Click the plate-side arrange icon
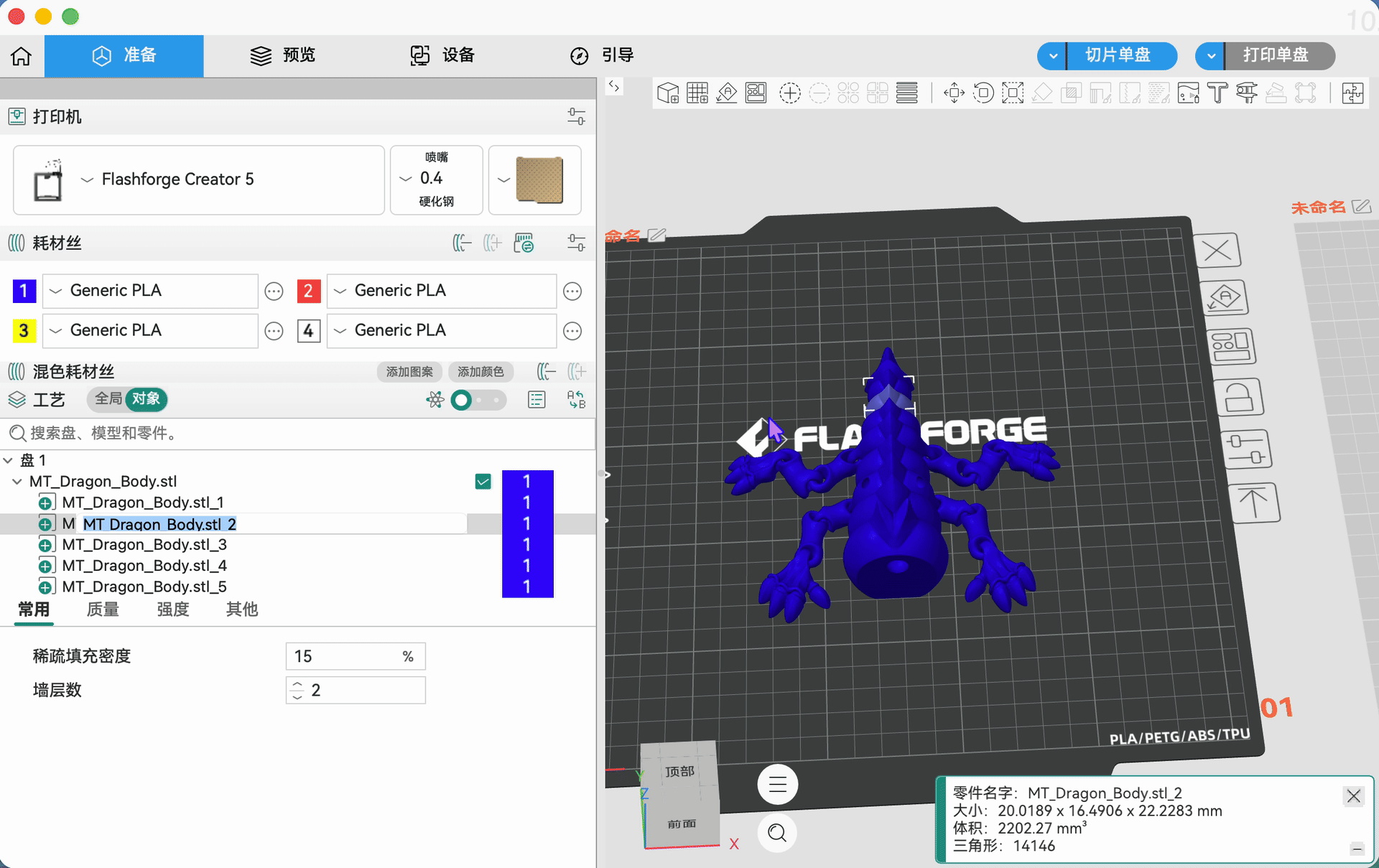The width and height of the screenshot is (1379, 868). (x=1231, y=347)
